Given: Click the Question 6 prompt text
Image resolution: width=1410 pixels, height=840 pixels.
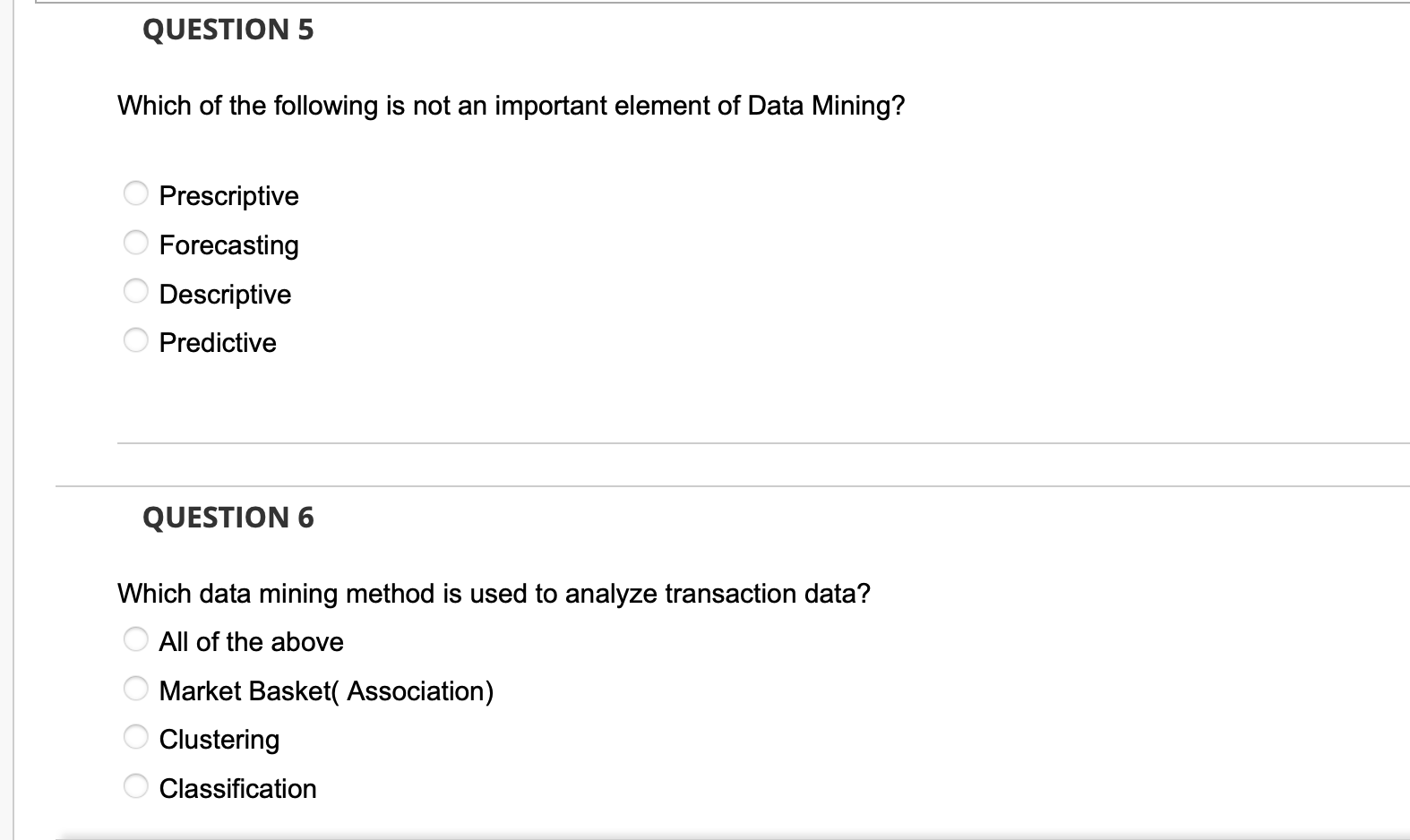Looking at the screenshot, I should tap(494, 593).
